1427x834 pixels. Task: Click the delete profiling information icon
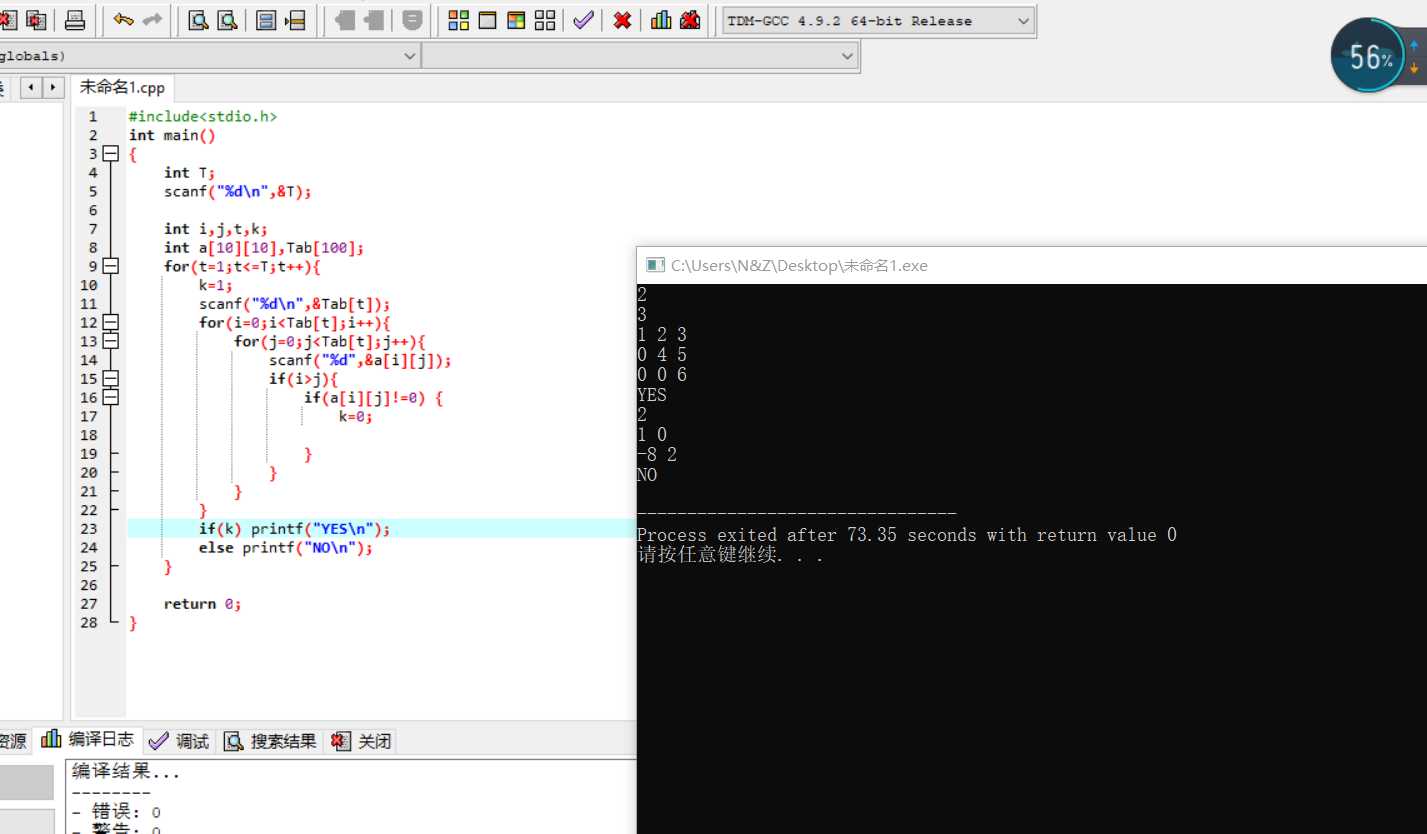coord(689,20)
